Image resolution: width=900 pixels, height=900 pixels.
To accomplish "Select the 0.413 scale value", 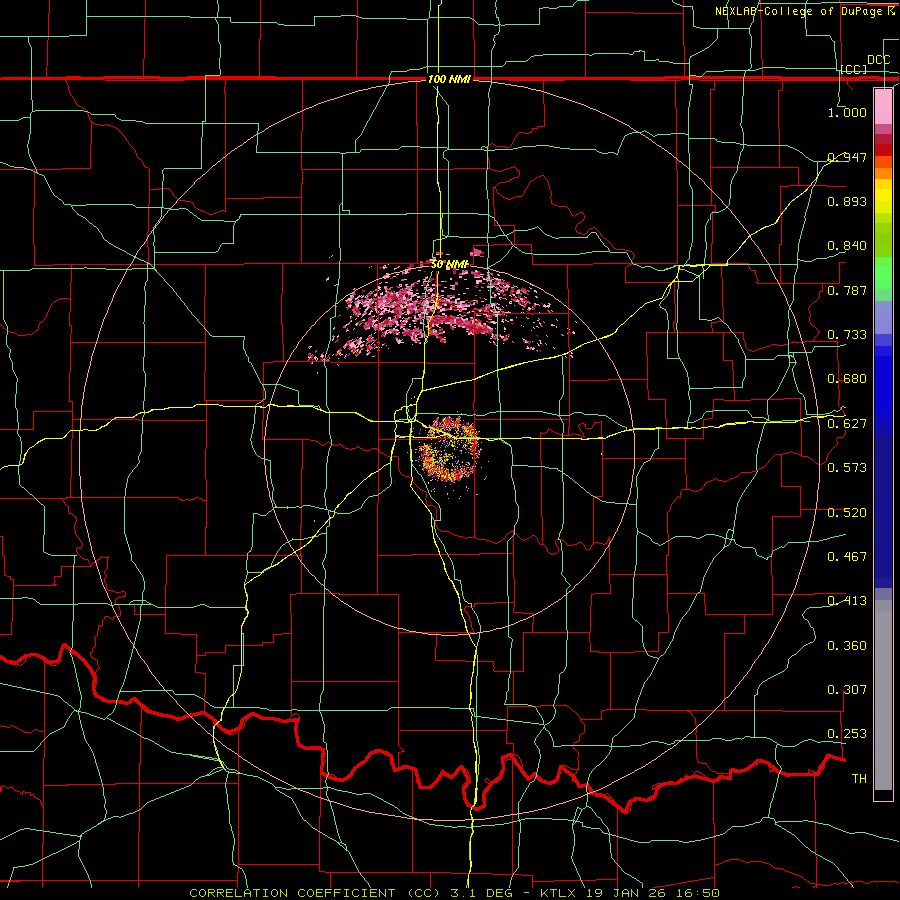I will pos(847,601).
